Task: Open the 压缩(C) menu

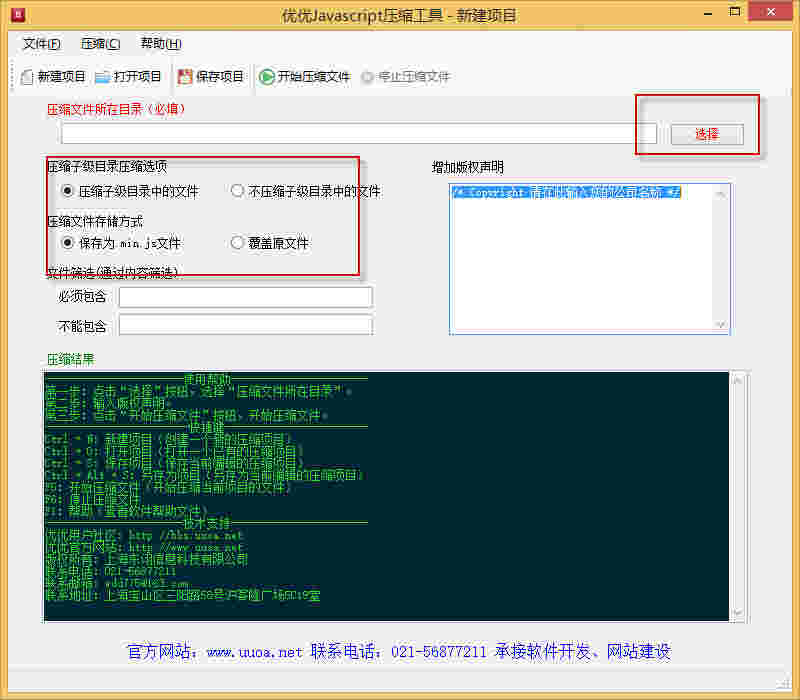Action: click(99, 44)
